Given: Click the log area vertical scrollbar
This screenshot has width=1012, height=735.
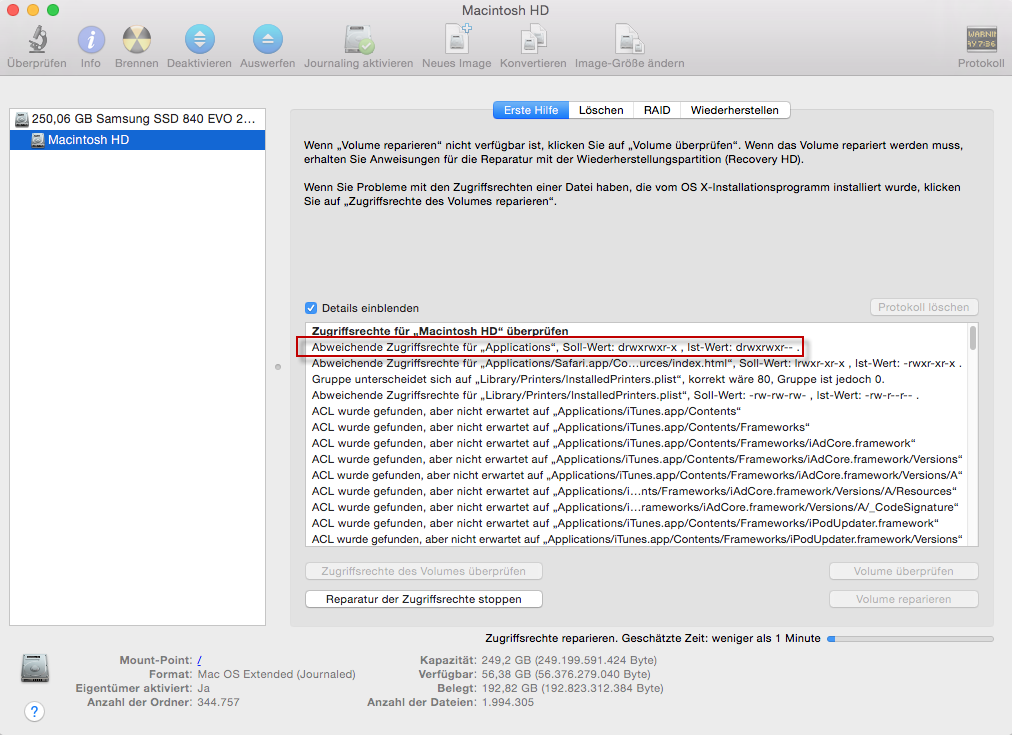Looking at the screenshot, I should [972, 338].
